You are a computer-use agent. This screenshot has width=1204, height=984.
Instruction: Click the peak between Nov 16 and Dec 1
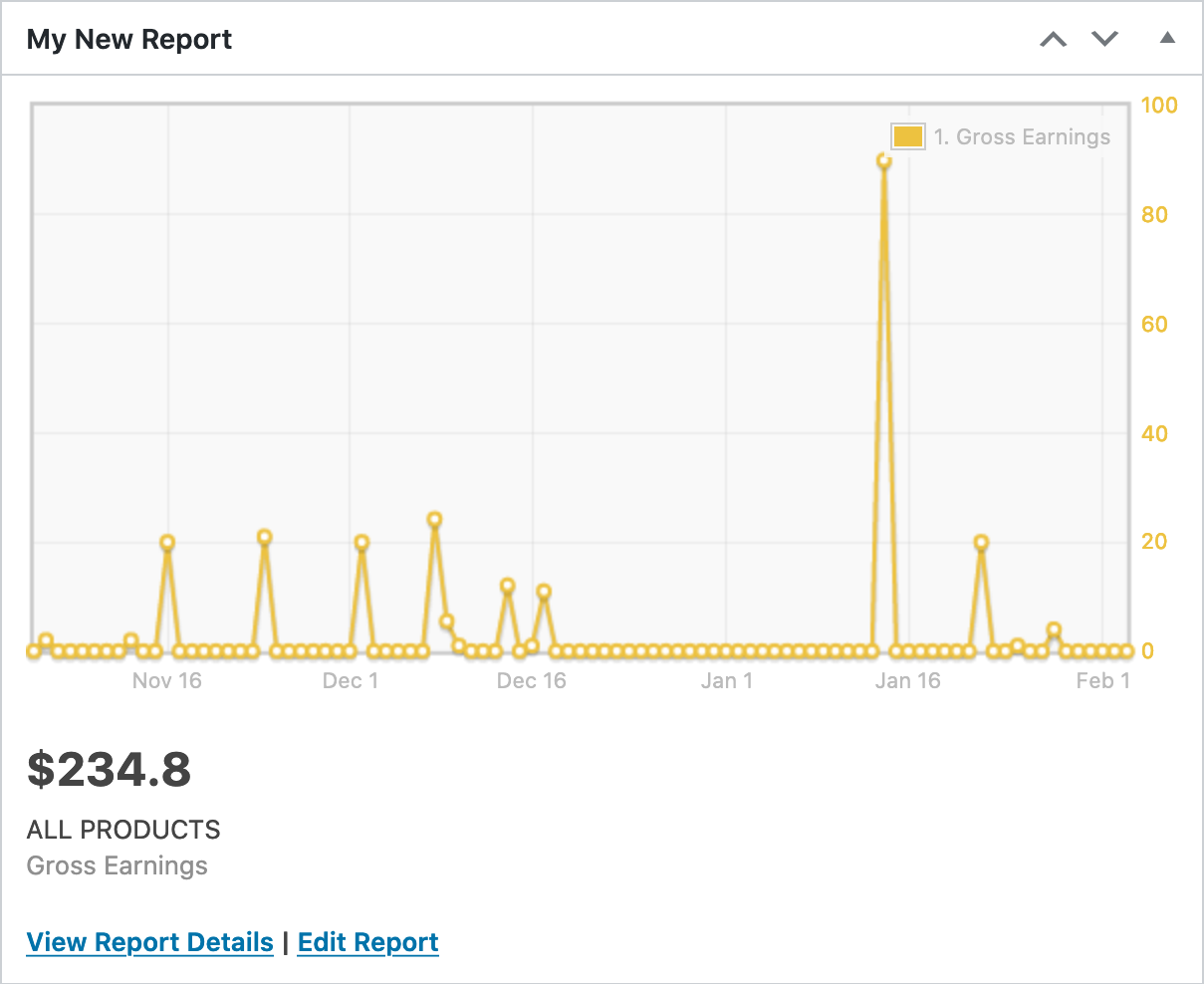point(264,537)
